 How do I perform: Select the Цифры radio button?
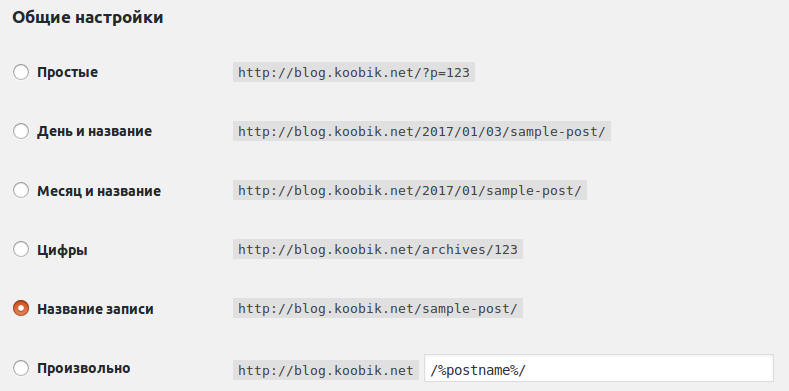pos(21,250)
